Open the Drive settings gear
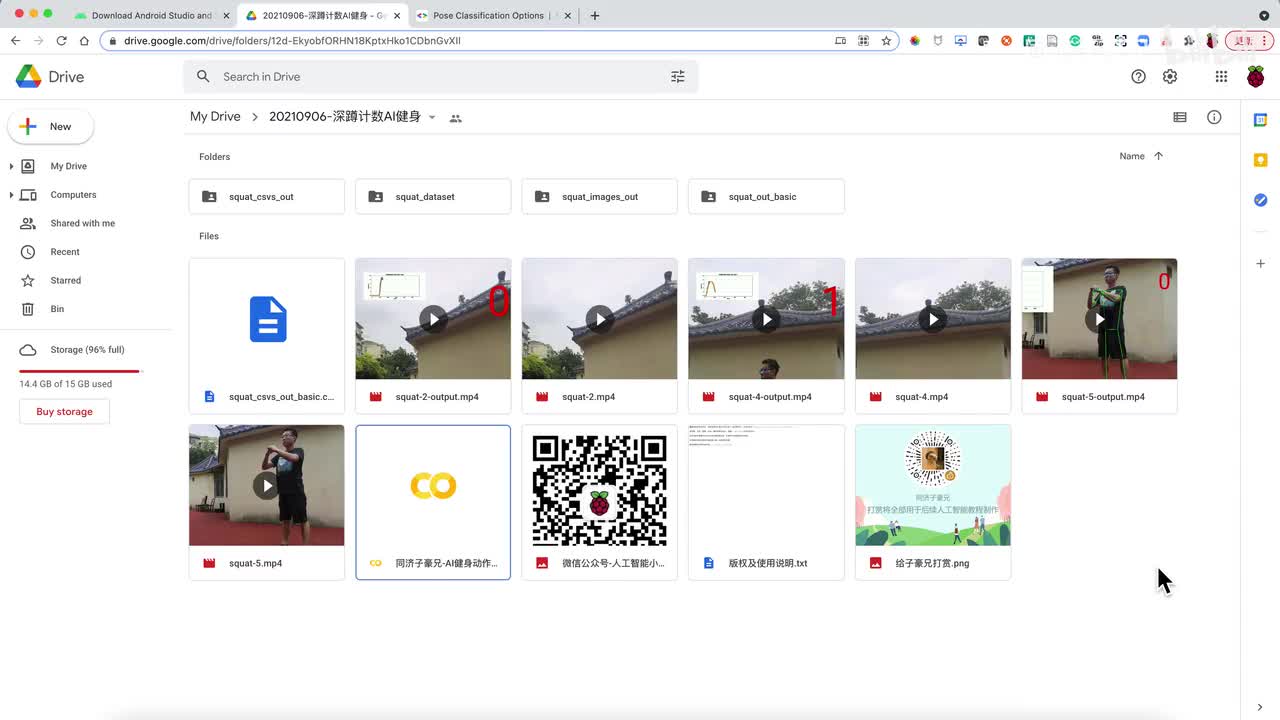Image resolution: width=1280 pixels, height=720 pixels. [x=1170, y=77]
